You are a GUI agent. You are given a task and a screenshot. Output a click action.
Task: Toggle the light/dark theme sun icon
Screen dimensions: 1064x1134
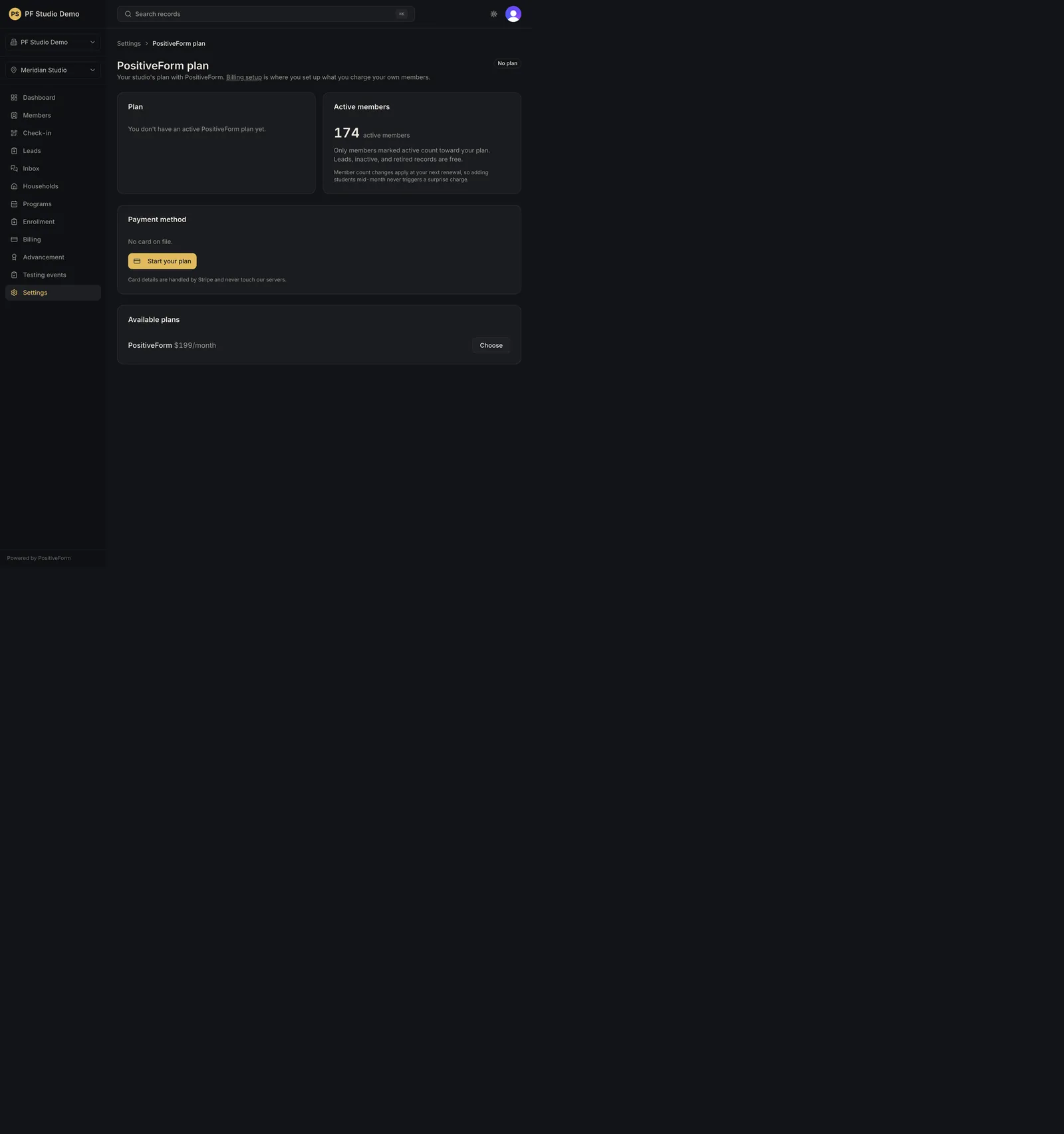click(493, 14)
